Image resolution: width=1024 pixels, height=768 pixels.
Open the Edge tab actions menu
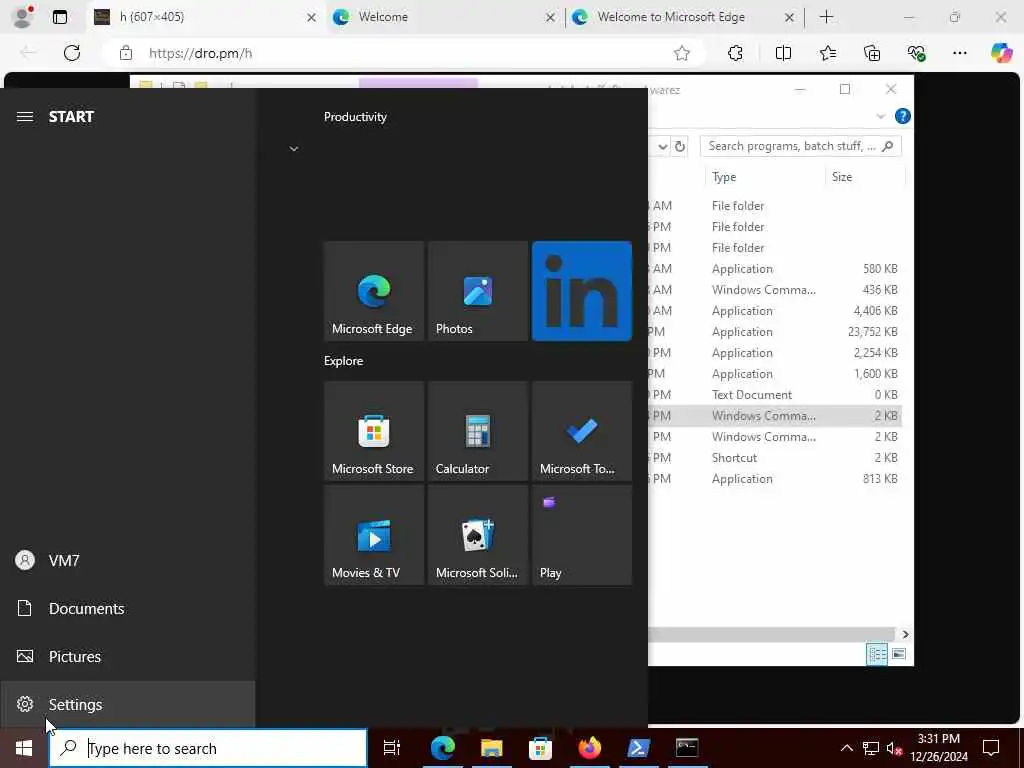click(60, 17)
